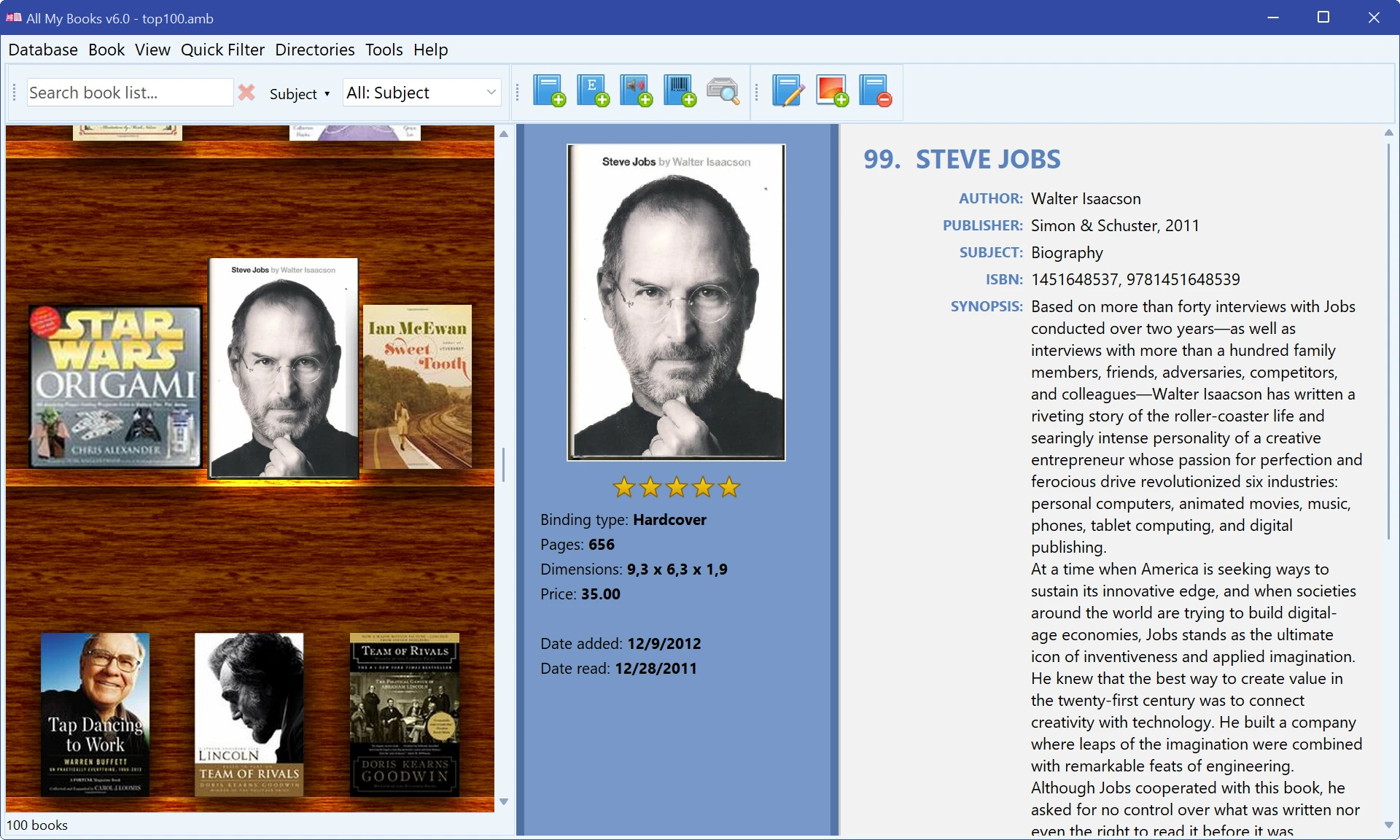Select the Steve Jobs cover on the shelf
Viewport: 1400px width, 840px height.
pos(284,368)
